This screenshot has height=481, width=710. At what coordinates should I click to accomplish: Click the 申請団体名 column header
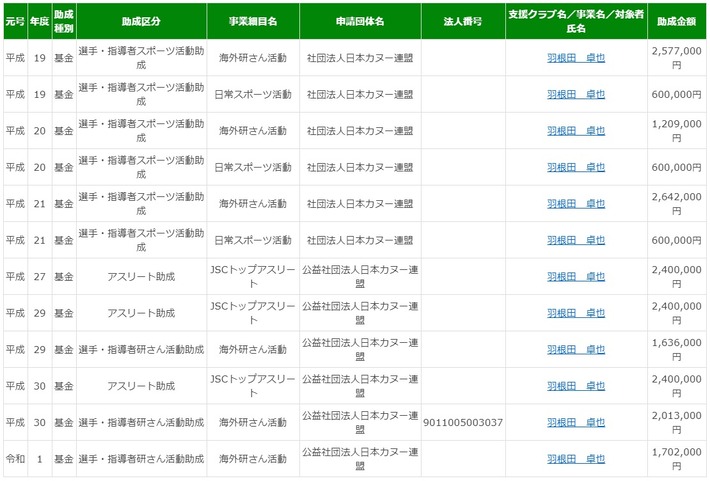pos(360,21)
